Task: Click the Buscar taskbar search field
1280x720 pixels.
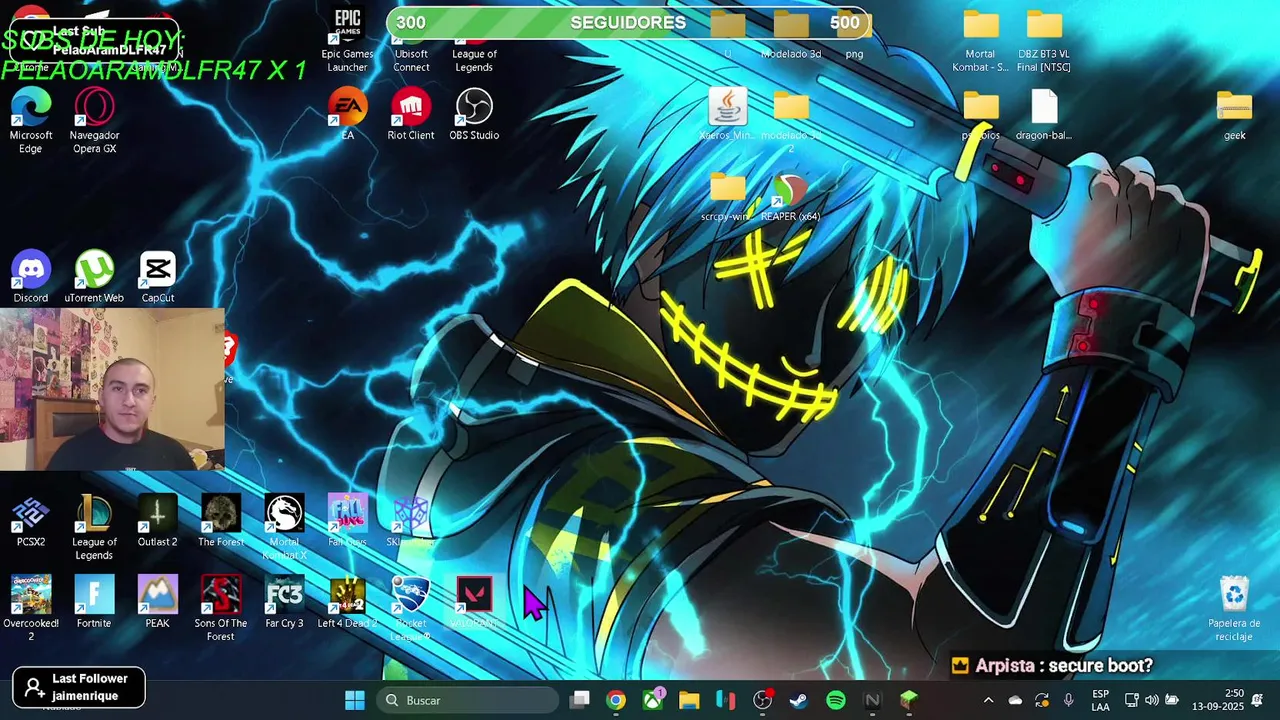Action: (x=467, y=700)
